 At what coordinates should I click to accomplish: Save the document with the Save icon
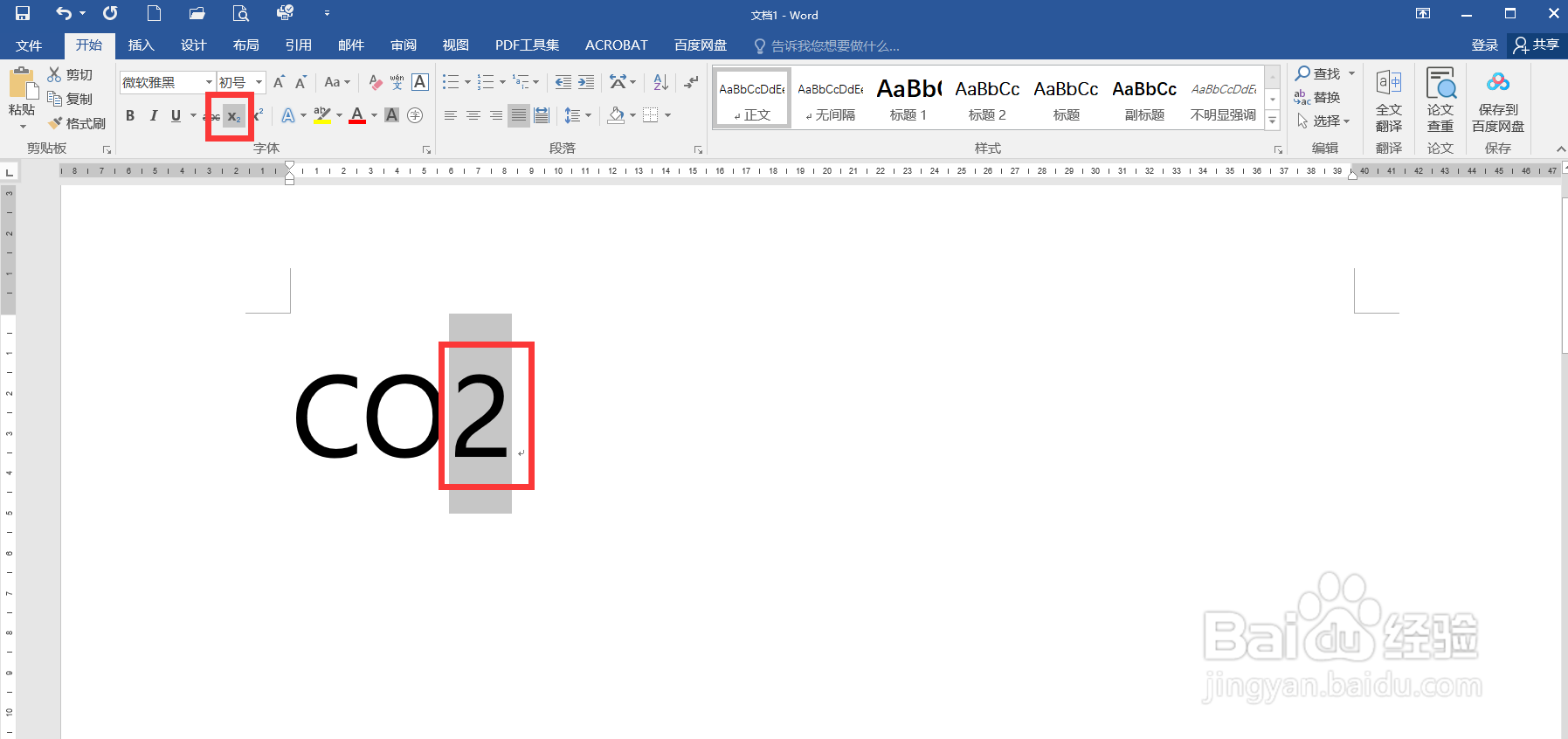23,13
